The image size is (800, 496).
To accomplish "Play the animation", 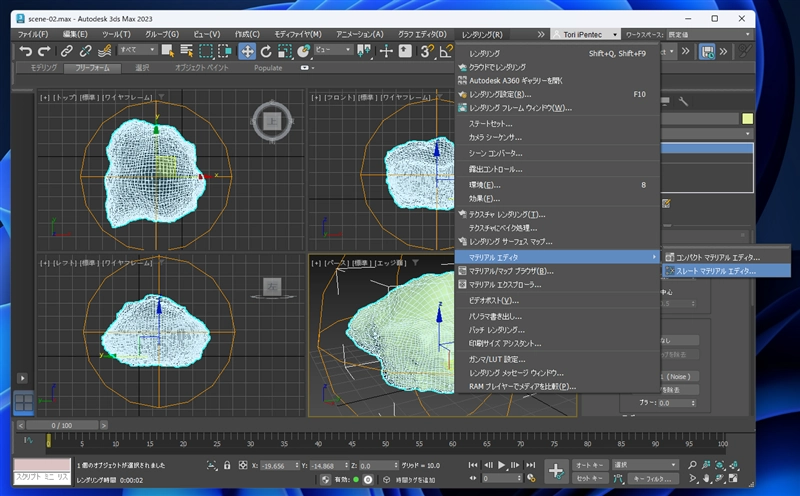I will point(502,465).
